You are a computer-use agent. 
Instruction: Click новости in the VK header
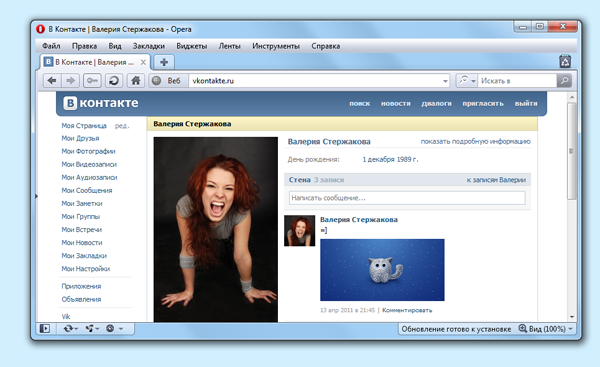[396, 103]
